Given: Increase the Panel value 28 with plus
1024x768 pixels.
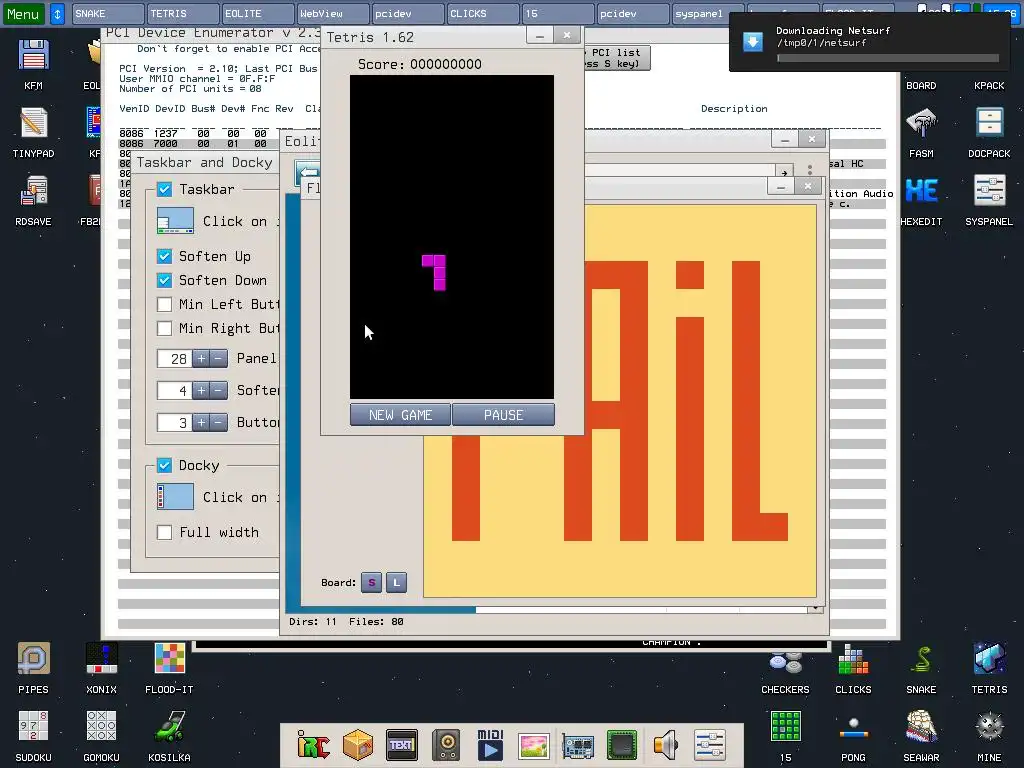Looking at the screenshot, I should tap(201, 359).
